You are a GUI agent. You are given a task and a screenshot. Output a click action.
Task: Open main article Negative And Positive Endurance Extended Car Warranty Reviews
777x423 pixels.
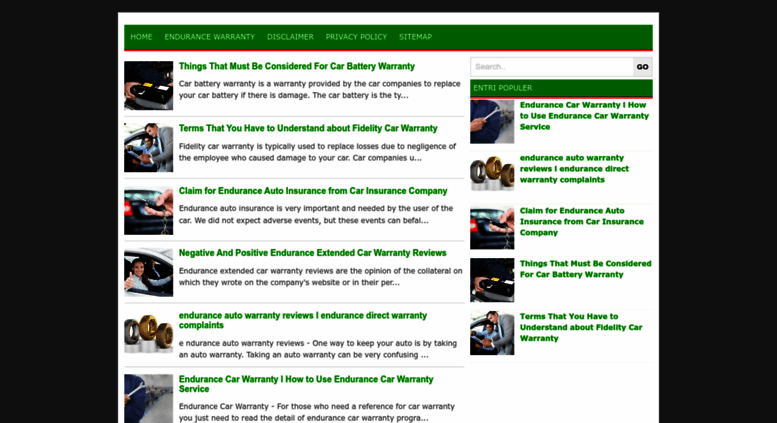point(313,253)
